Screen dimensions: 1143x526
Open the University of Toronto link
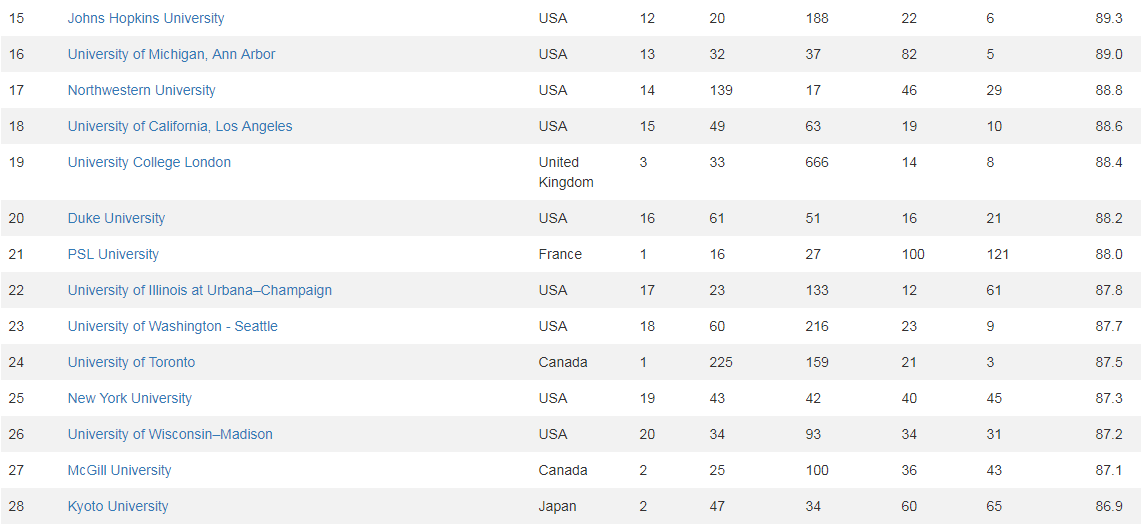(131, 362)
